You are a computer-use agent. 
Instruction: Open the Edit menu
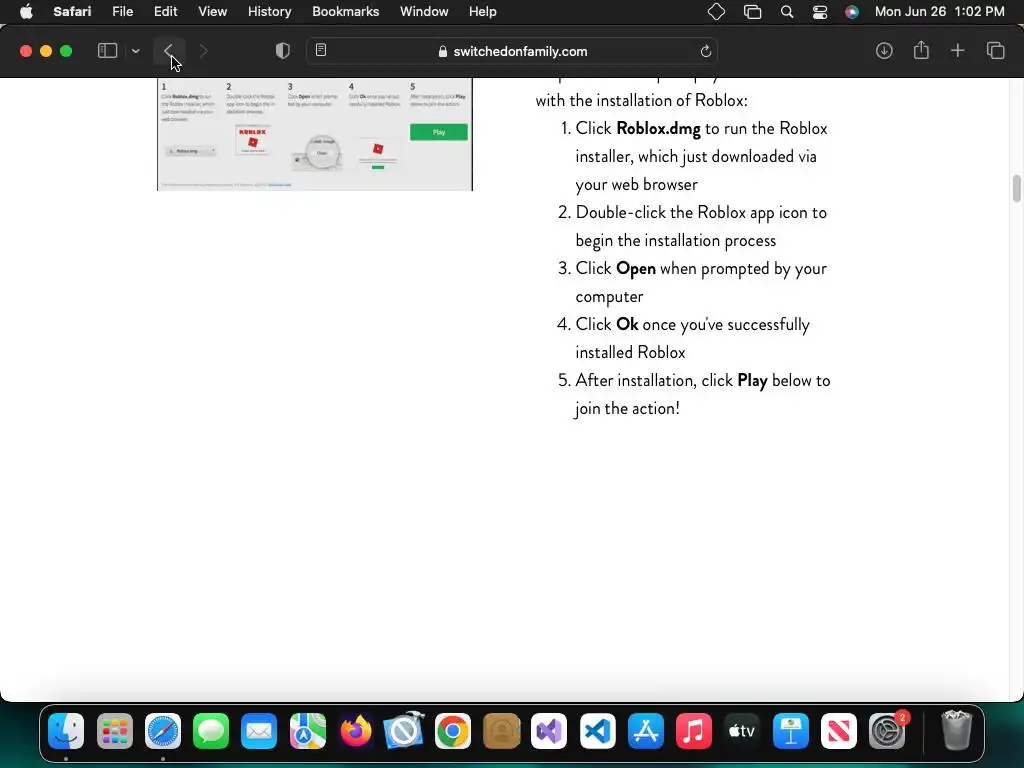click(165, 12)
